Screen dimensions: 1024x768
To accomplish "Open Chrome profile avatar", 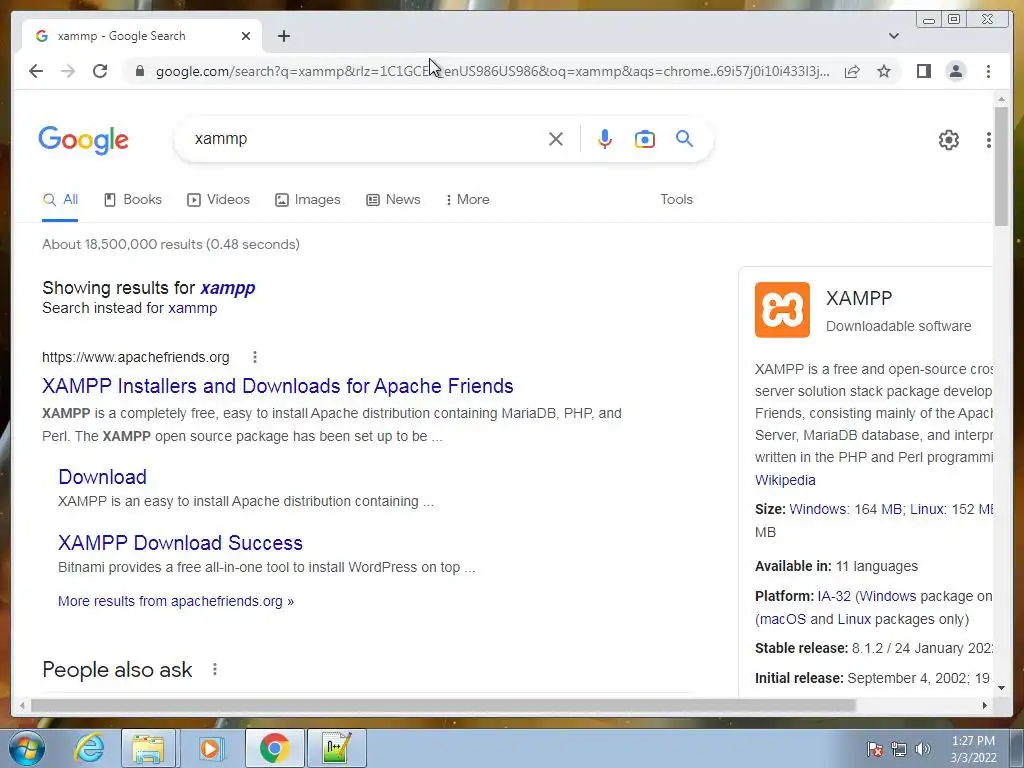I will click(x=955, y=71).
